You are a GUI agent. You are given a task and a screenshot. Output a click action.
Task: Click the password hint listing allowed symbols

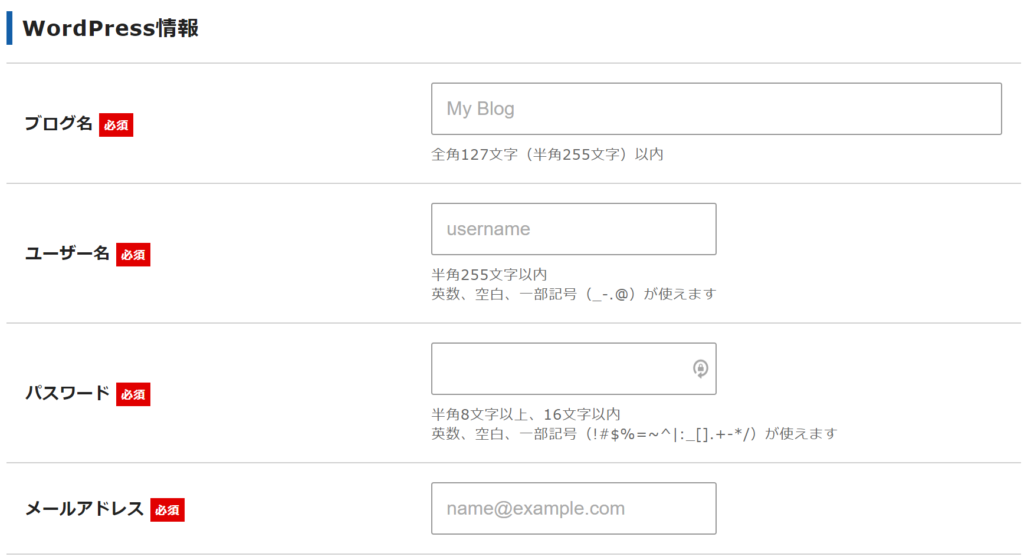634,434
